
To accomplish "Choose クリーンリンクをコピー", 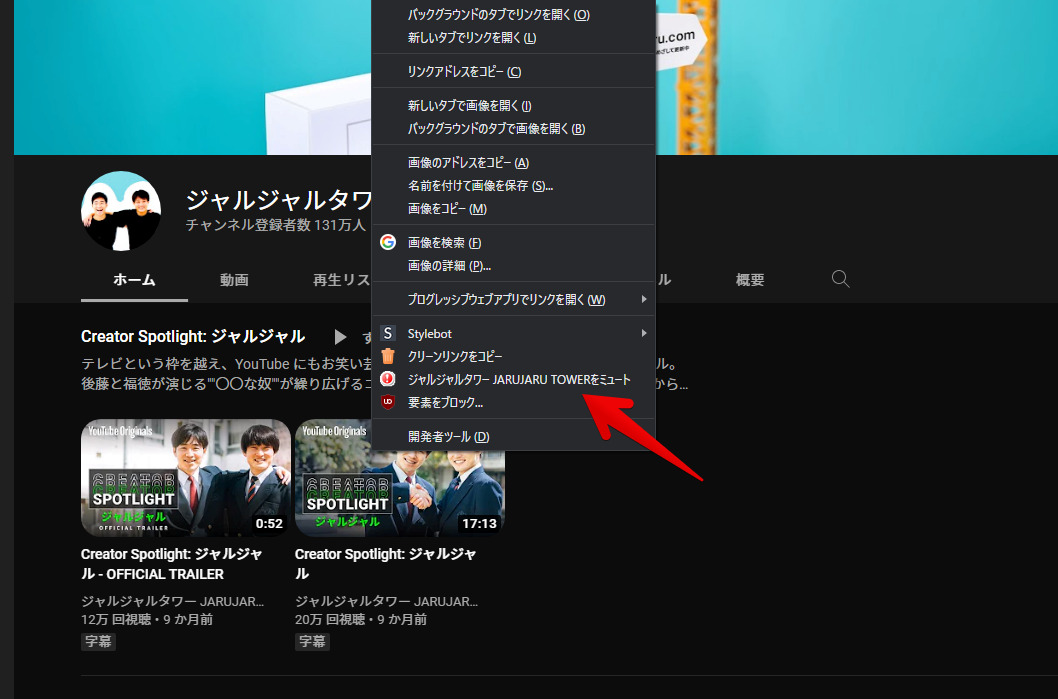I will click(513, 356).
